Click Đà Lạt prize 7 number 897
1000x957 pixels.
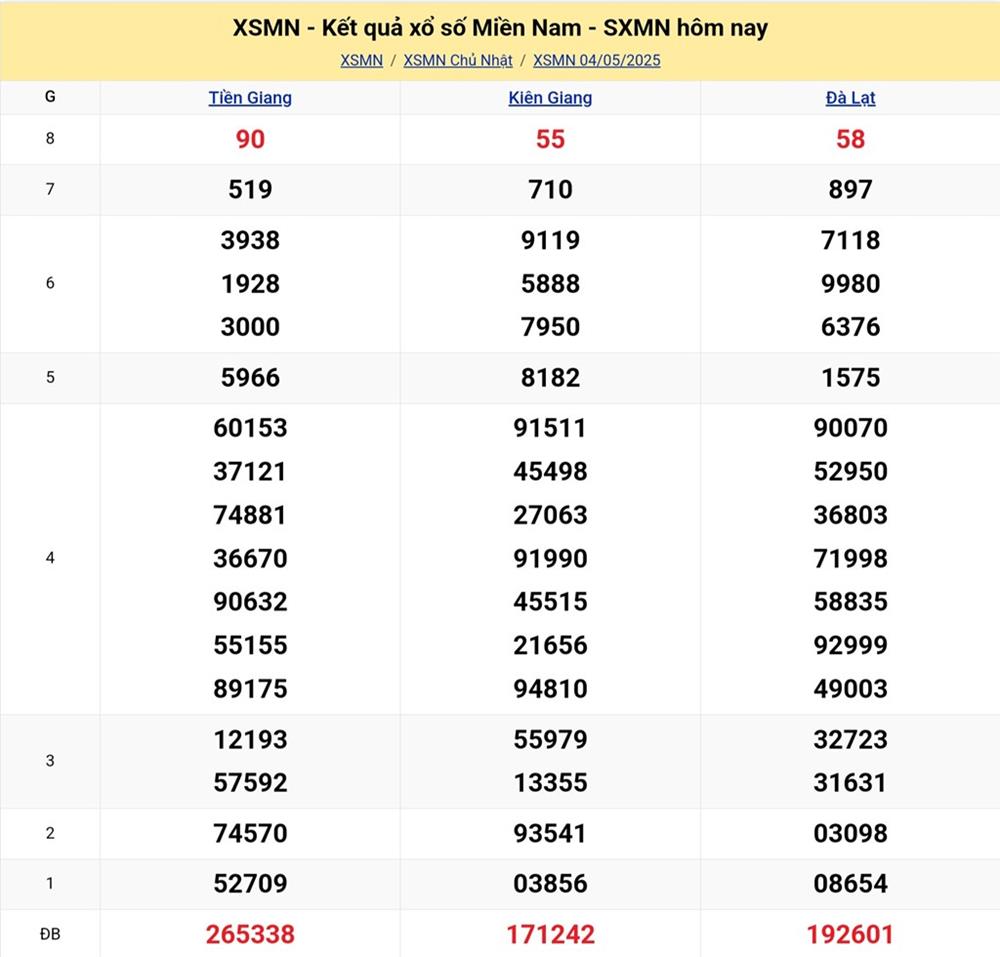coord(850,190)
